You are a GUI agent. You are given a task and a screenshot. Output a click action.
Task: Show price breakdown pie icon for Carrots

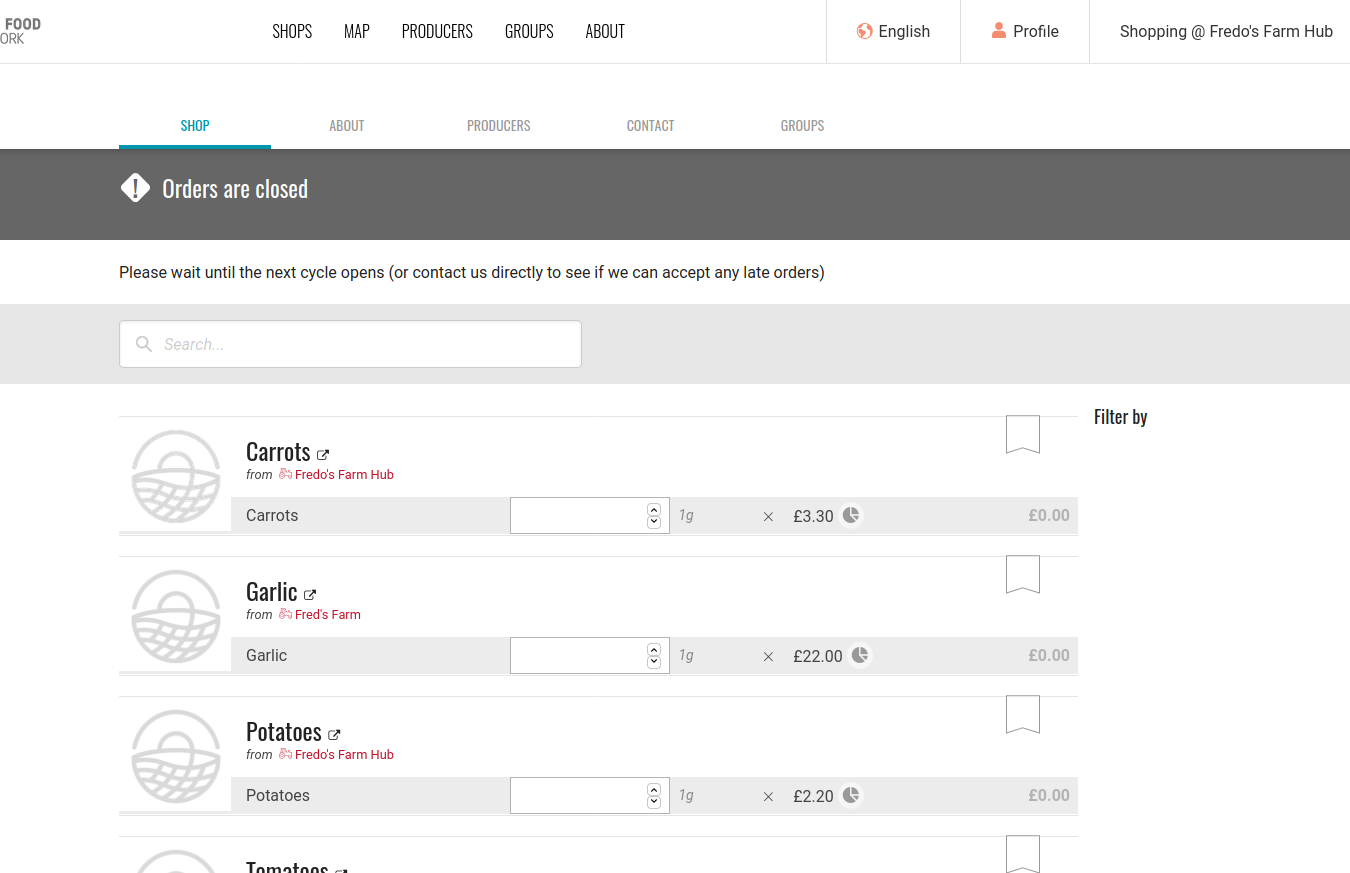tap(851, 515)
